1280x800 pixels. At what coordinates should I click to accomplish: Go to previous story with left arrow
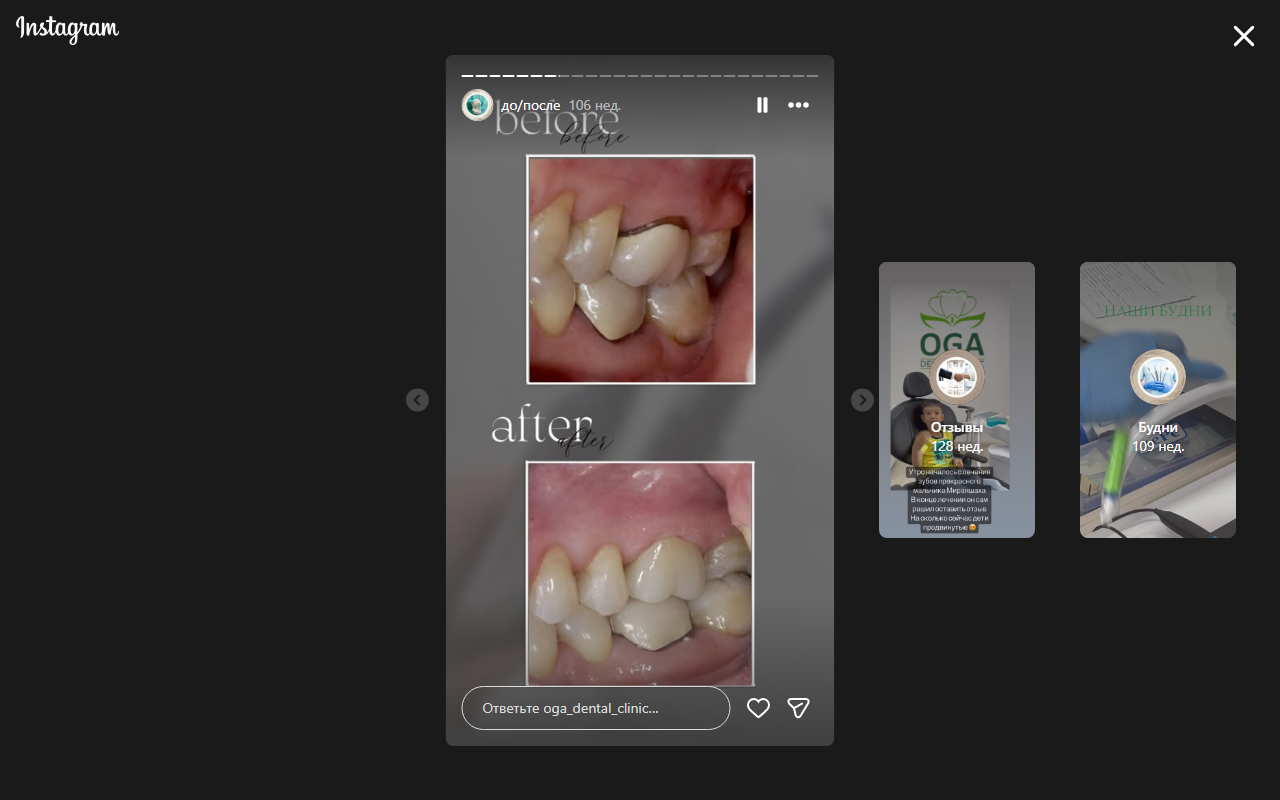[417, 400]
